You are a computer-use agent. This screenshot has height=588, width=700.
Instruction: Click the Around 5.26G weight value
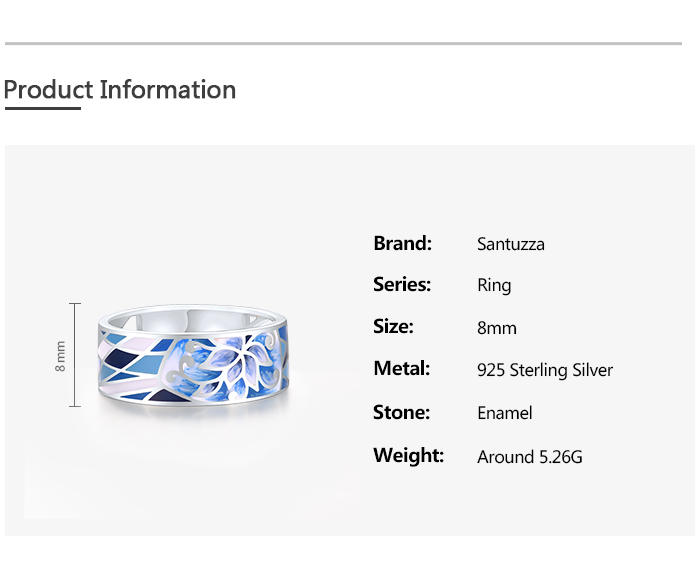click(530, 457)
